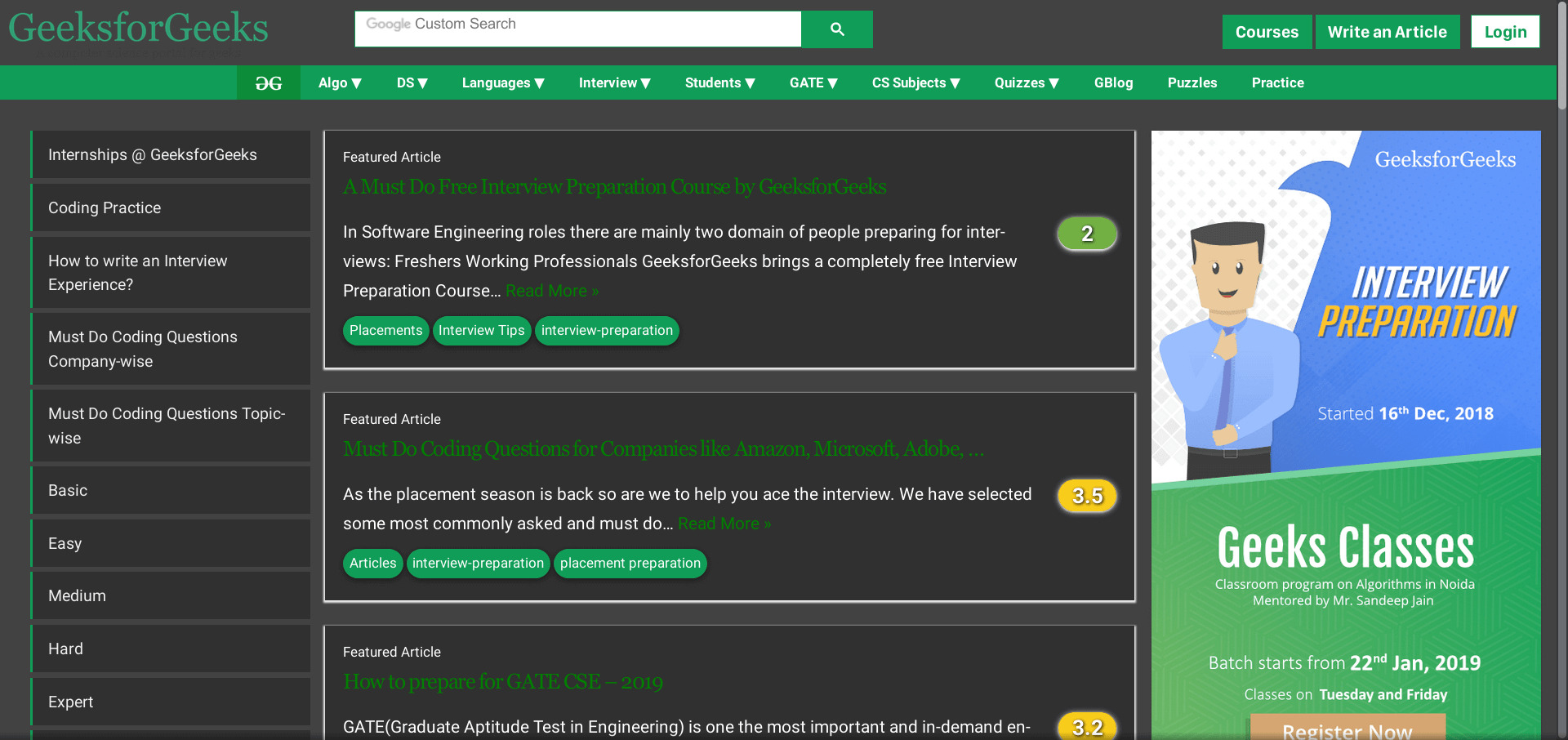Click the green search magnifier button

(x=837, y=29)
